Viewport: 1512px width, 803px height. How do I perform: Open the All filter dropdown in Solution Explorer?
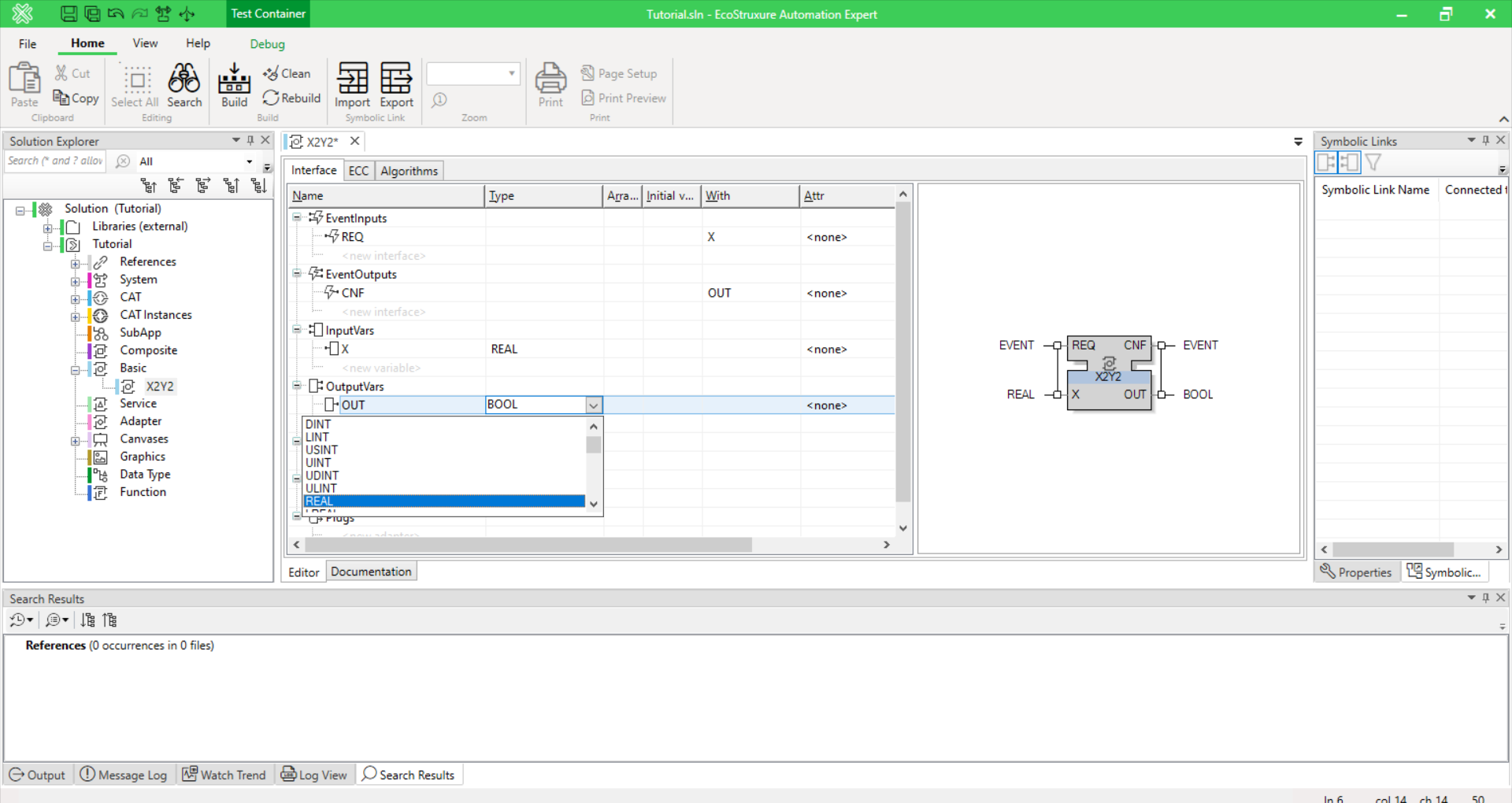click(250, 161)
